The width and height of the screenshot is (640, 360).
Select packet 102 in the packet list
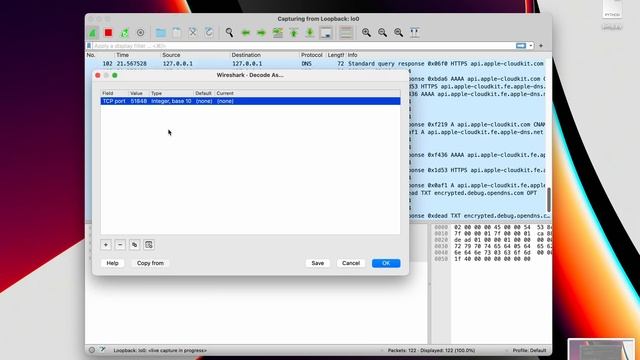coord(316,64)
